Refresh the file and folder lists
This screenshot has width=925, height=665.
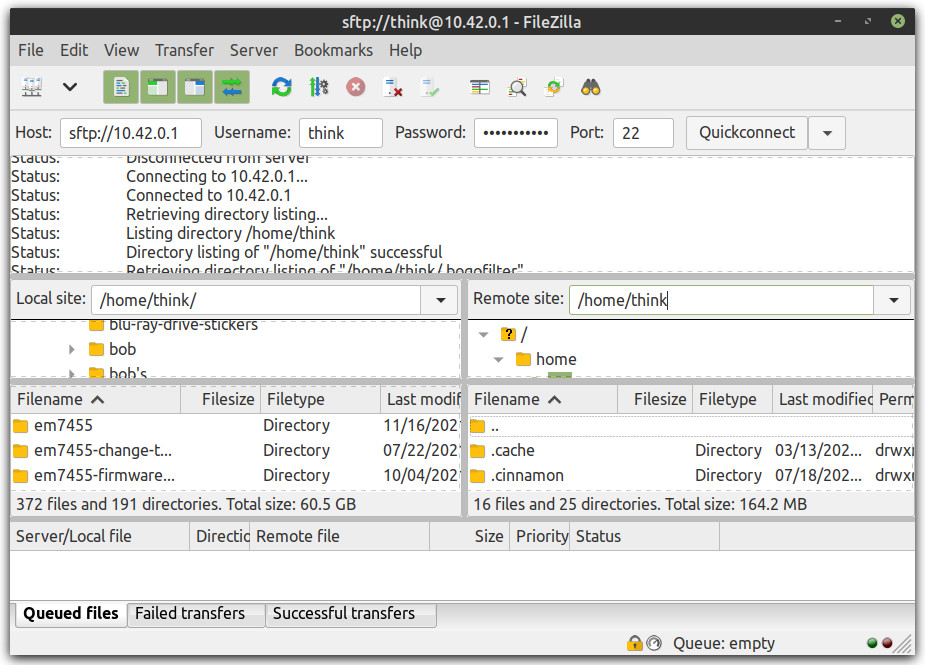(x=281, y=87)
